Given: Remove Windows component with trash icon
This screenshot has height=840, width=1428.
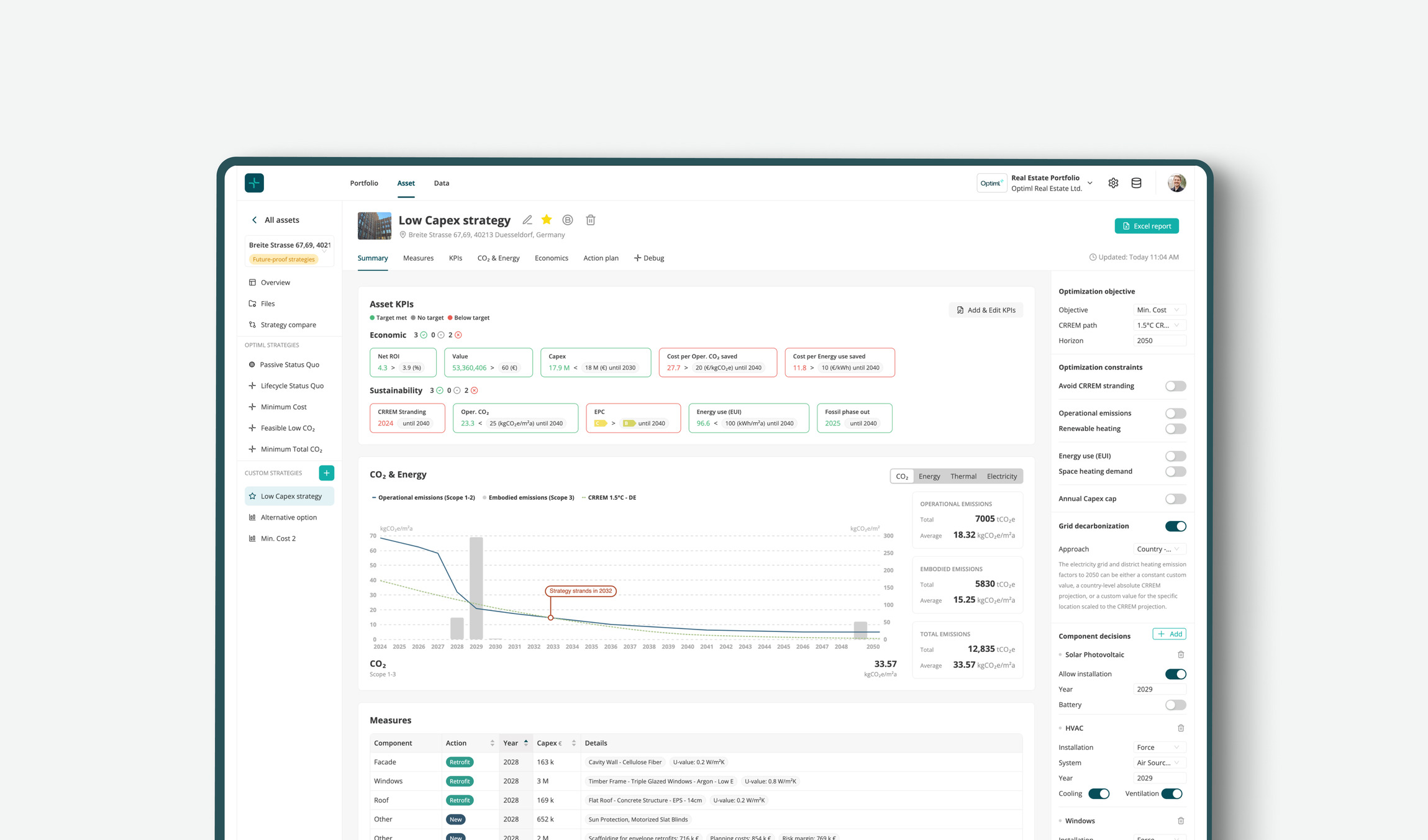Looking at the screenshot, I should coord(1181,821).
